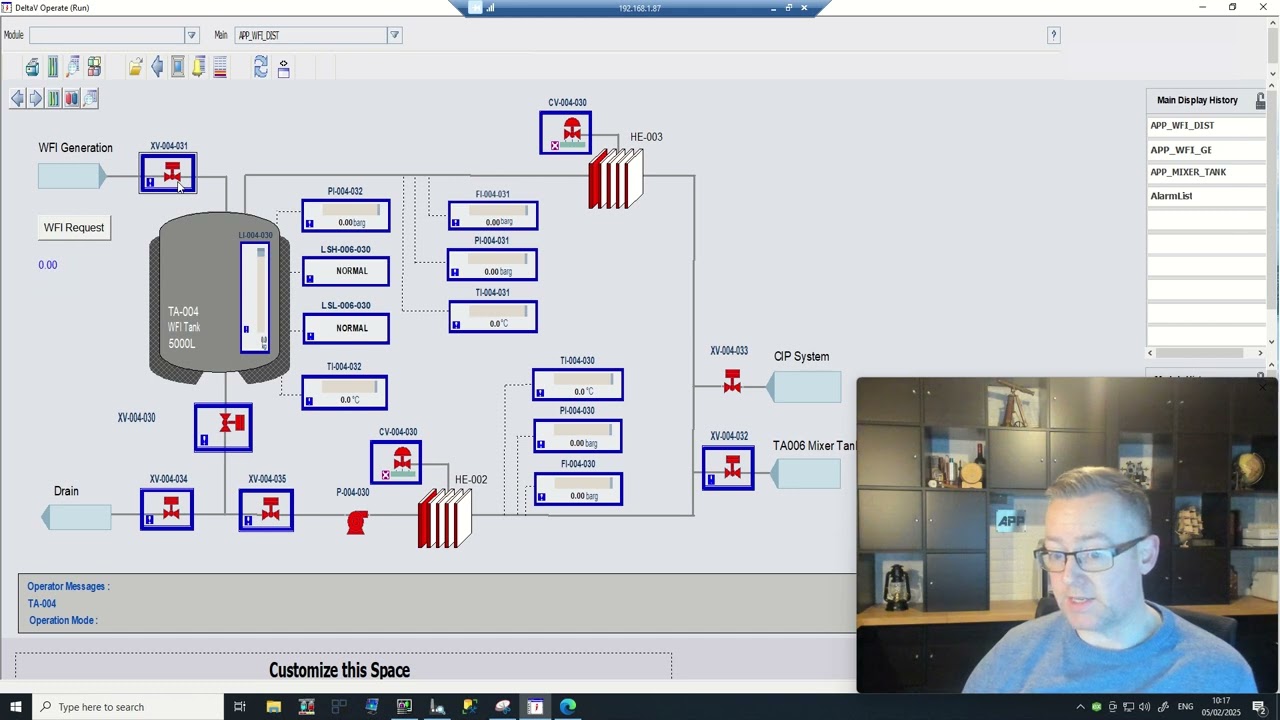Open the alarm bell list icon
Image resolution: width=1280 pixels, height=720 pixels.
199,67
